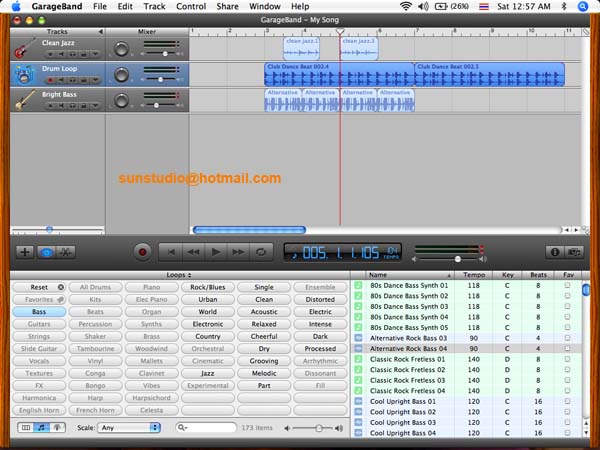The image size is (600, 450).
Task: Toggle record enable on Drum Loop track
Action: pyautogui.click(x=50, y=80)
